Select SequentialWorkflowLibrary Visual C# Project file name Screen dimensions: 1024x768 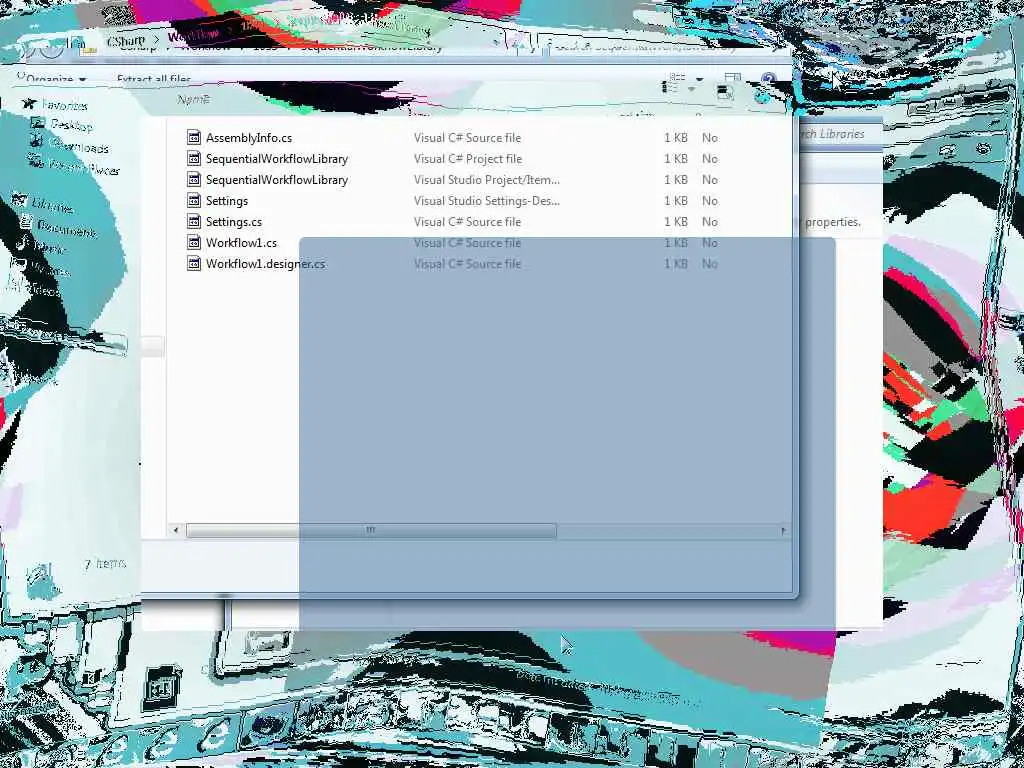click(x=277, y=159)
